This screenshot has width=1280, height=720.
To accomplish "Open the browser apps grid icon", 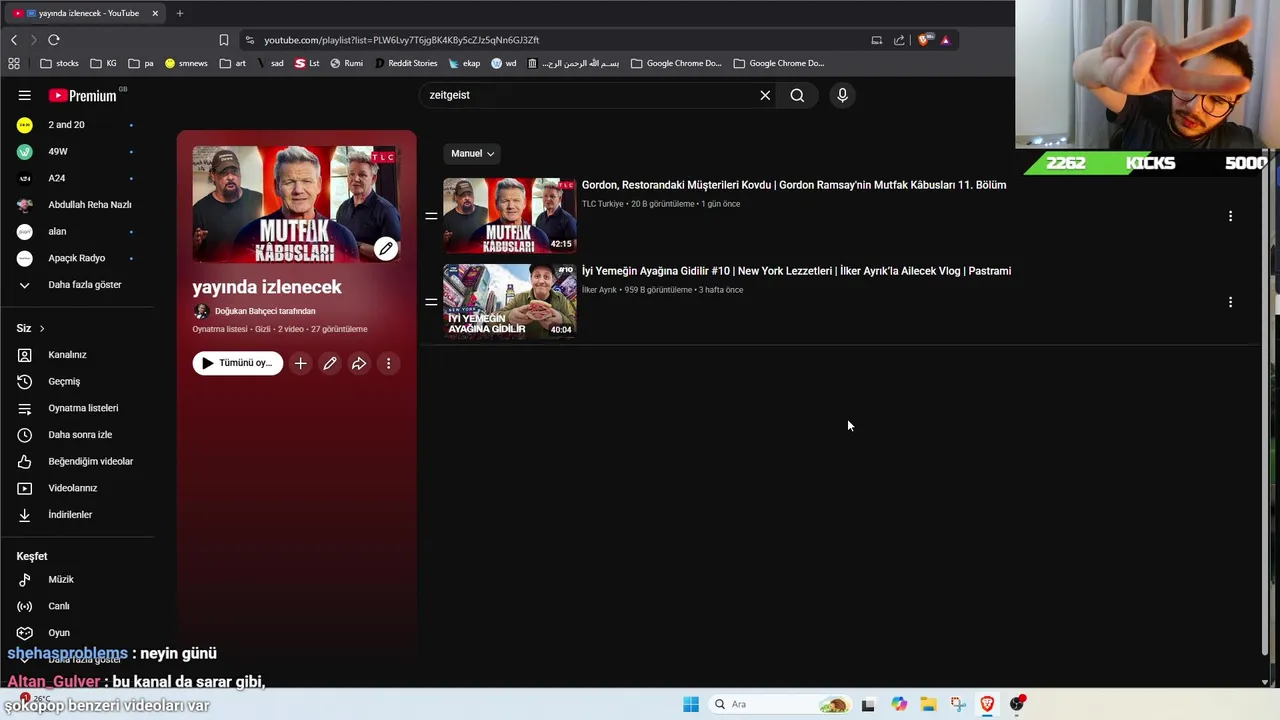I will coord(14,63).
